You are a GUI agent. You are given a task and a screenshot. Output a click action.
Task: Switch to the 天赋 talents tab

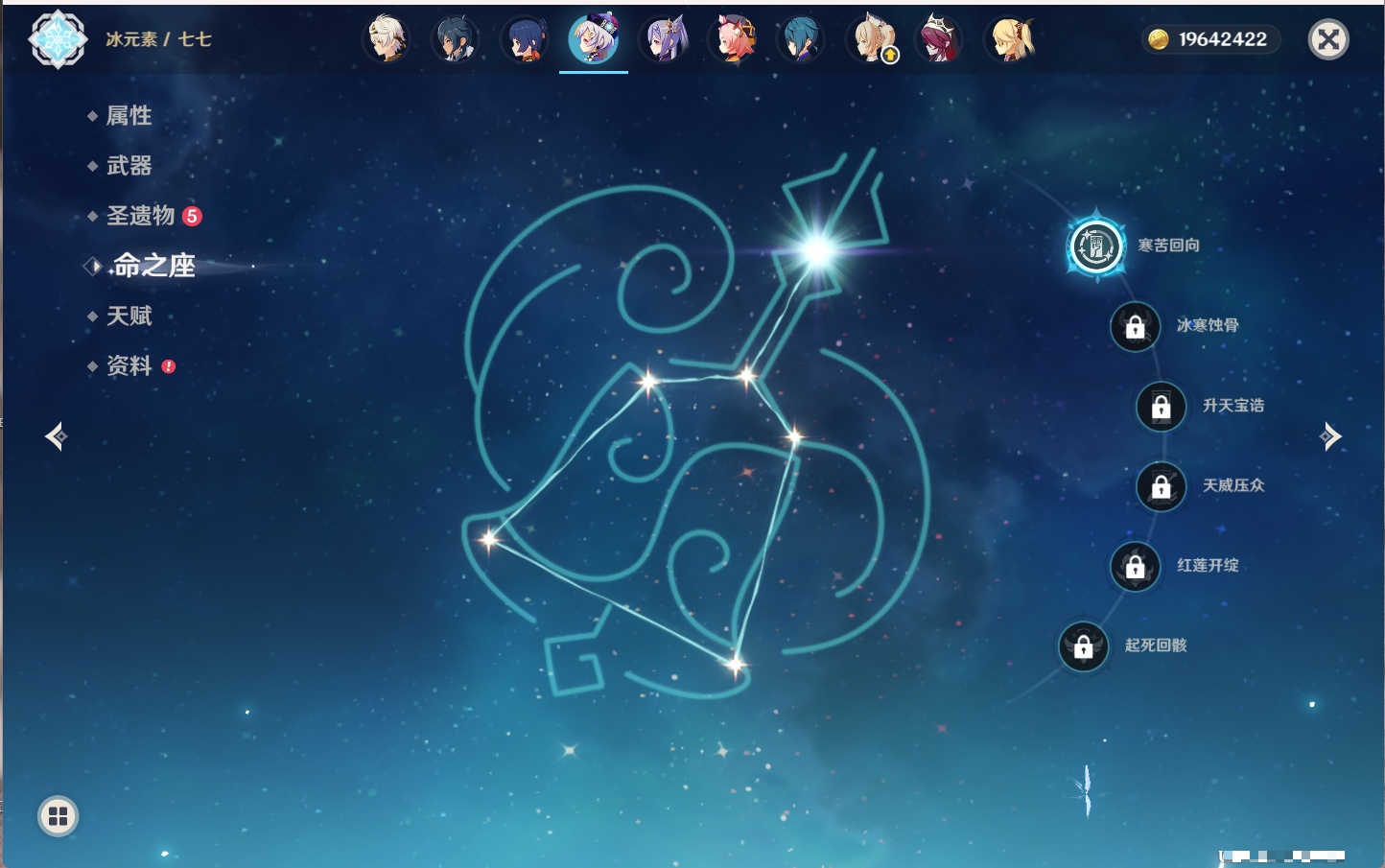129,316
